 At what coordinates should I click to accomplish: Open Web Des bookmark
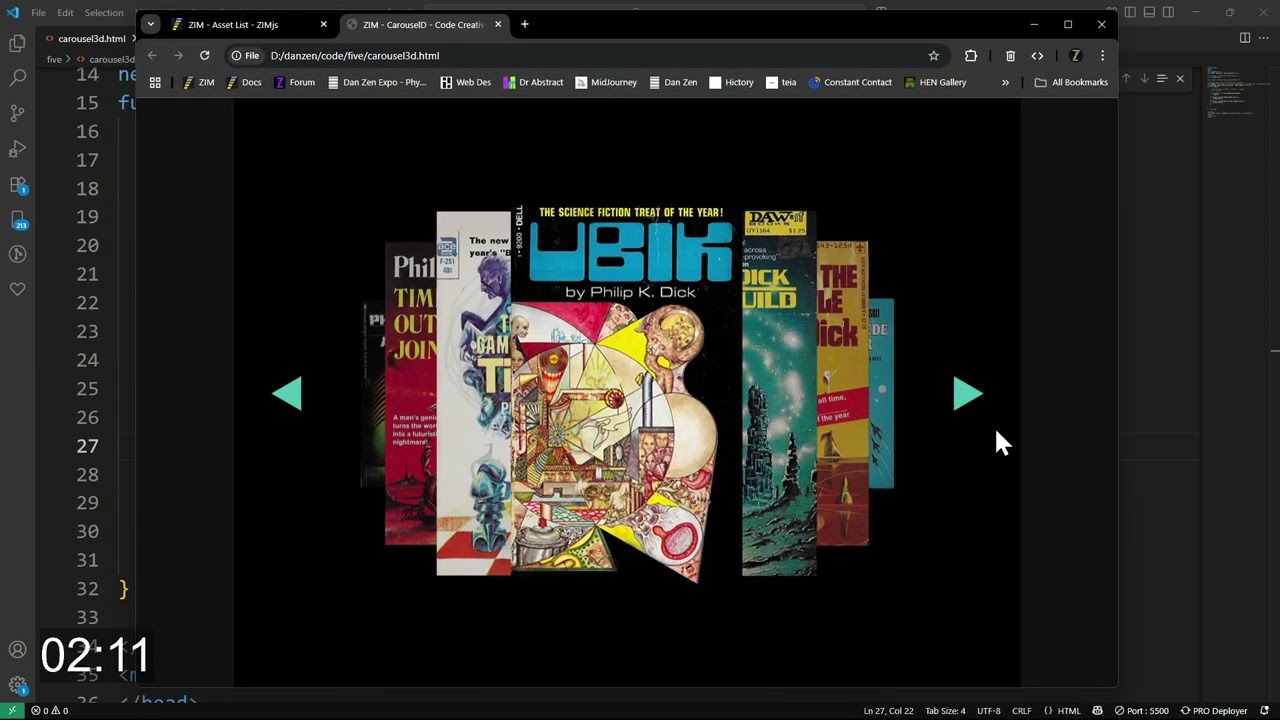point(466,83)
